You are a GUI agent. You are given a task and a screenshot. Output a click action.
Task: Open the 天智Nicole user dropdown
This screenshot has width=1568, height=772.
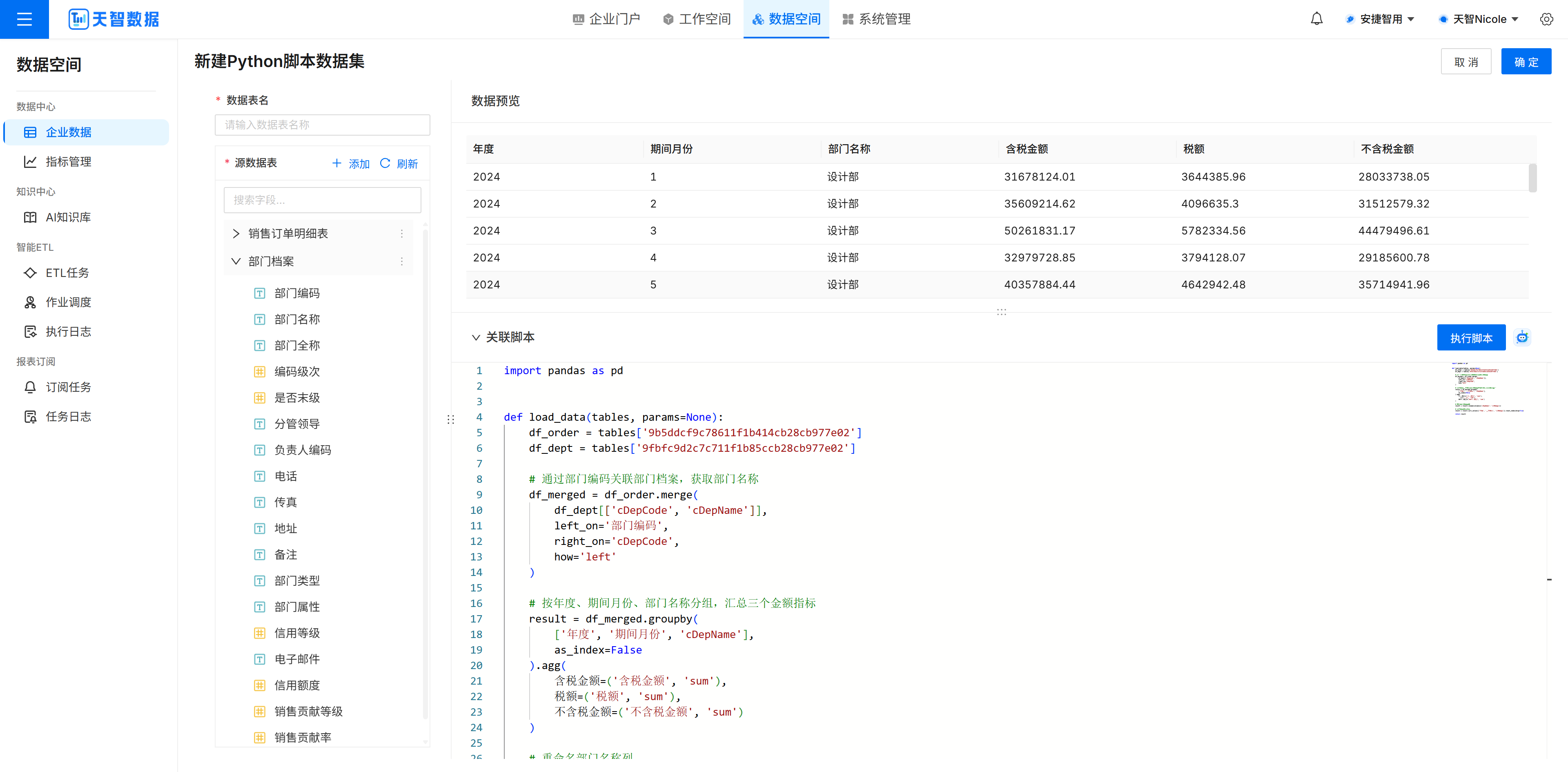tap(1479, 19)
